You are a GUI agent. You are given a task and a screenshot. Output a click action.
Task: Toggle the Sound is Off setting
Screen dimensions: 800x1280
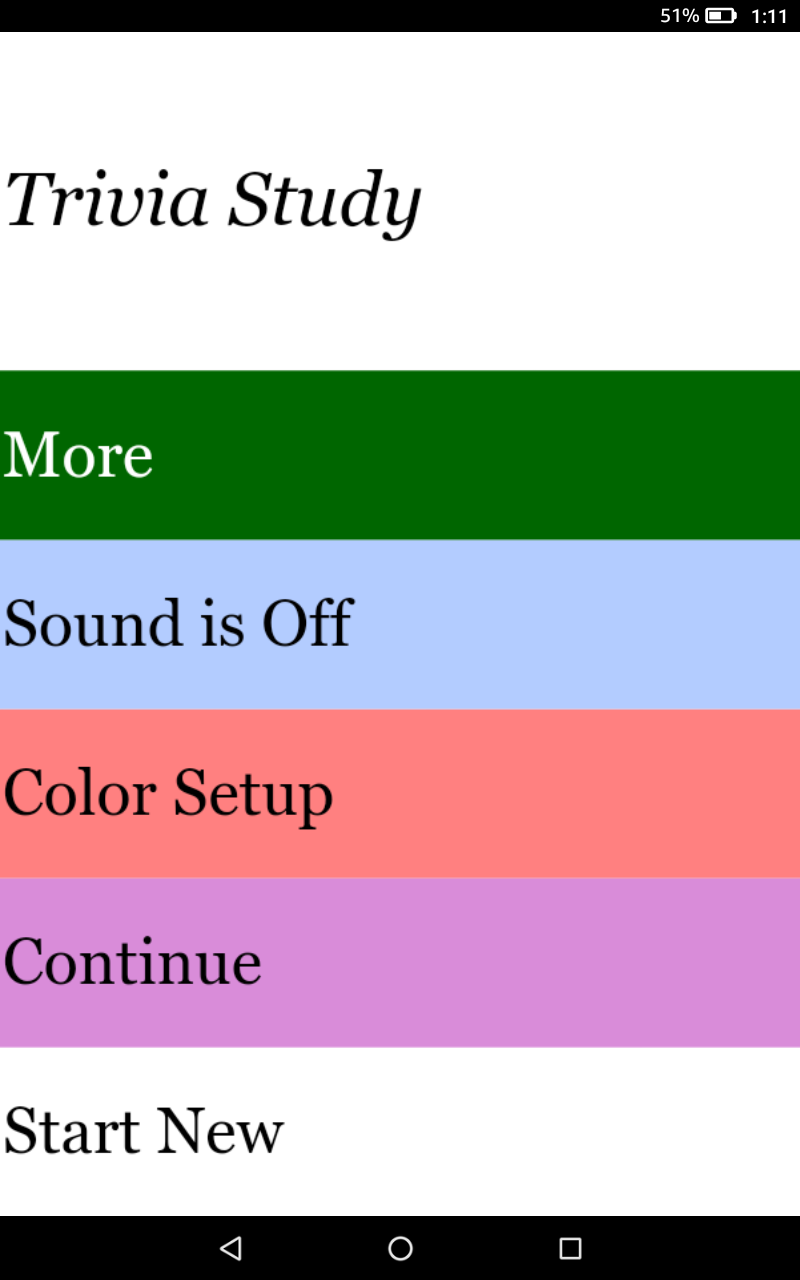point(178,624)
